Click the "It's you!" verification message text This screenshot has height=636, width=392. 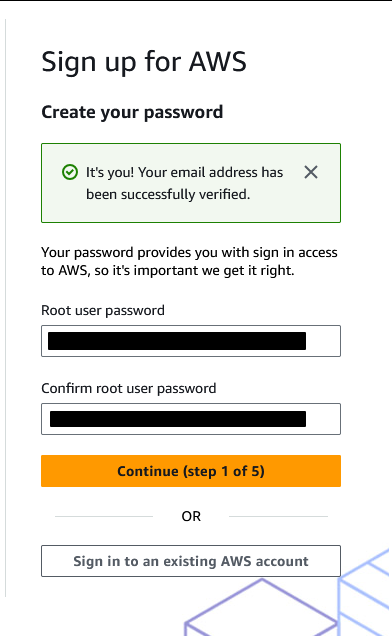(x=185, y=183)
